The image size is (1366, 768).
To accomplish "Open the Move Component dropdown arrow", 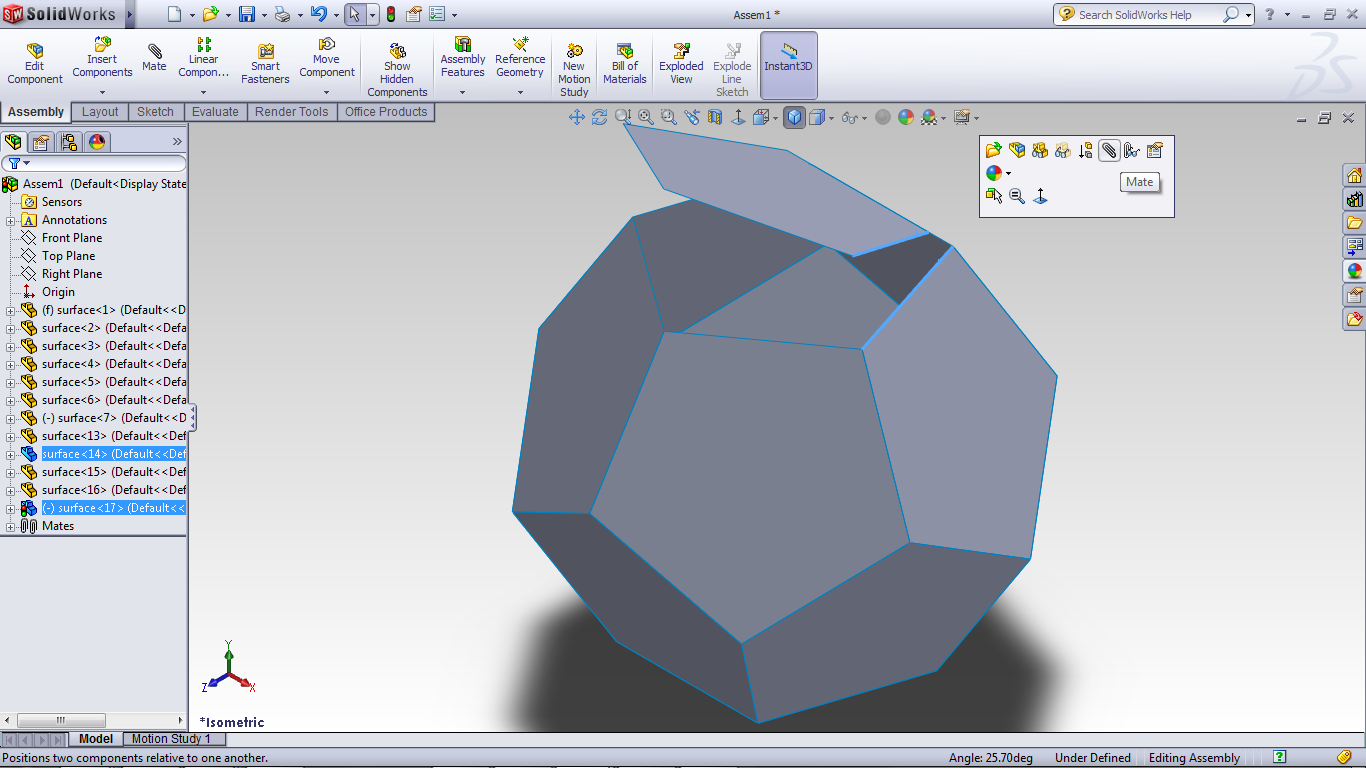I will pos(327,92).
